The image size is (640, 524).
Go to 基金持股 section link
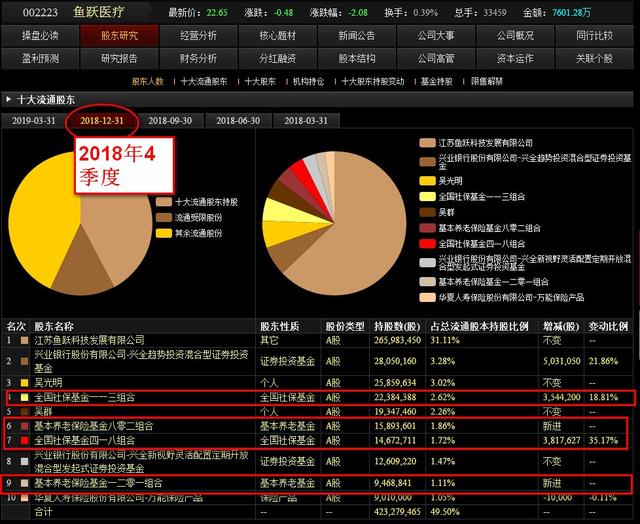[x=436, y=81]
